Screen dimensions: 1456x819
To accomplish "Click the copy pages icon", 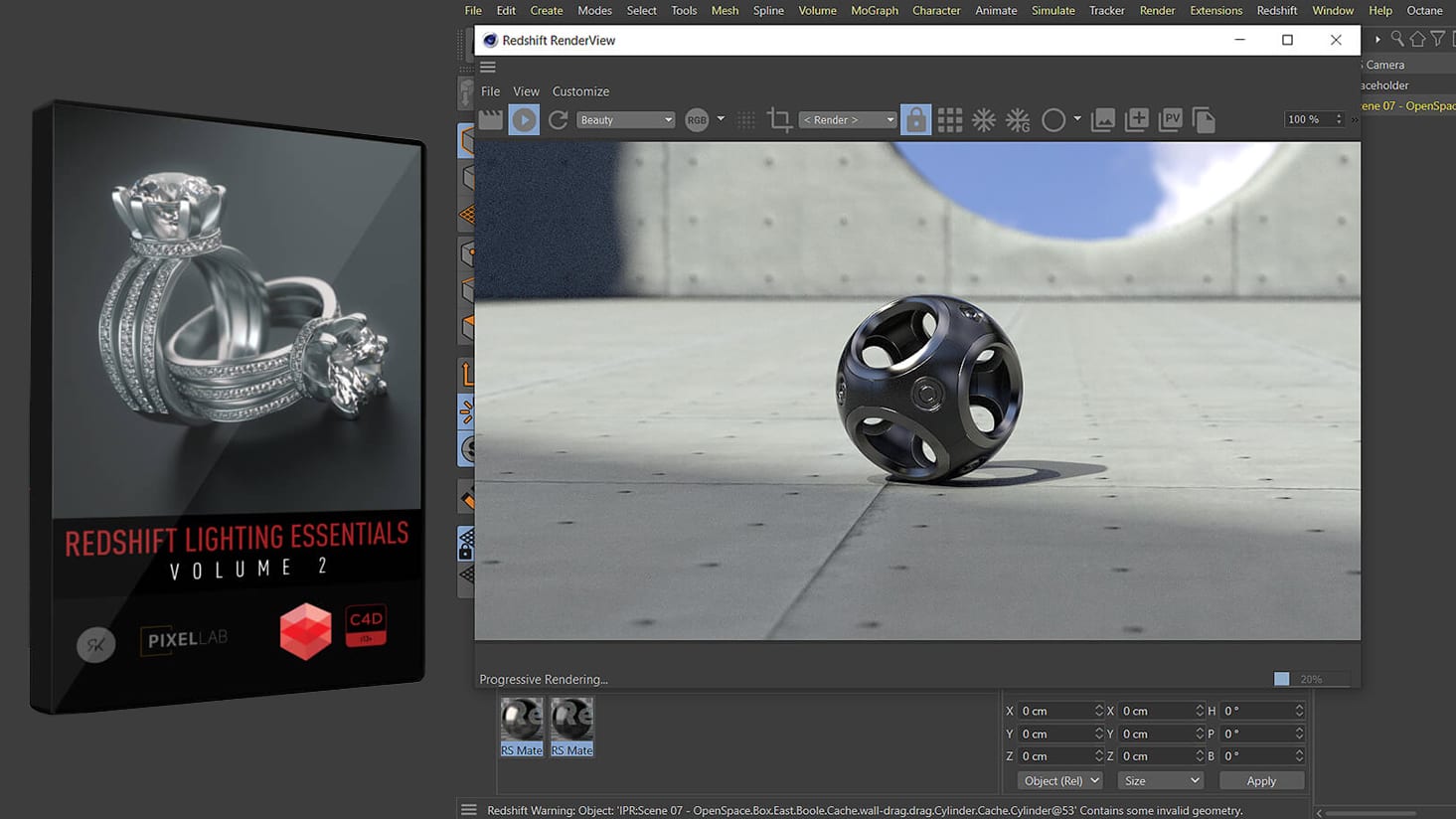I will [1204, 120].
